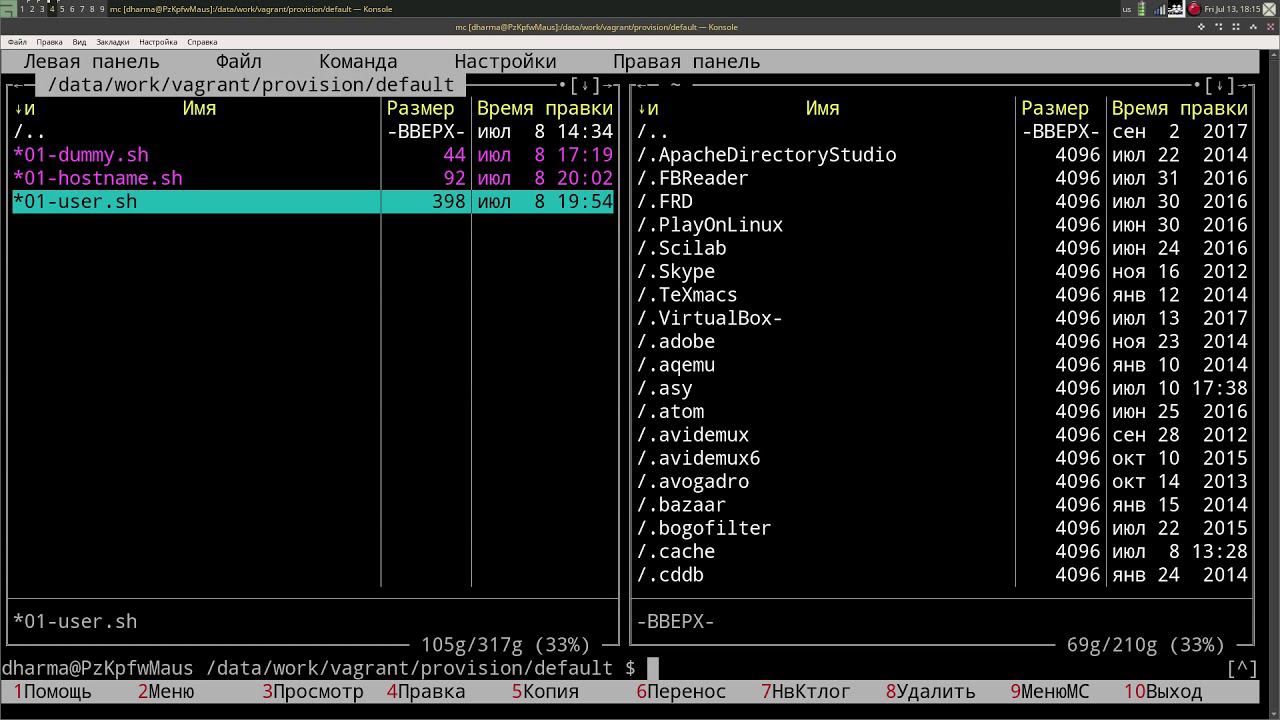Sort left panel by Время правки column

[545, 108]
